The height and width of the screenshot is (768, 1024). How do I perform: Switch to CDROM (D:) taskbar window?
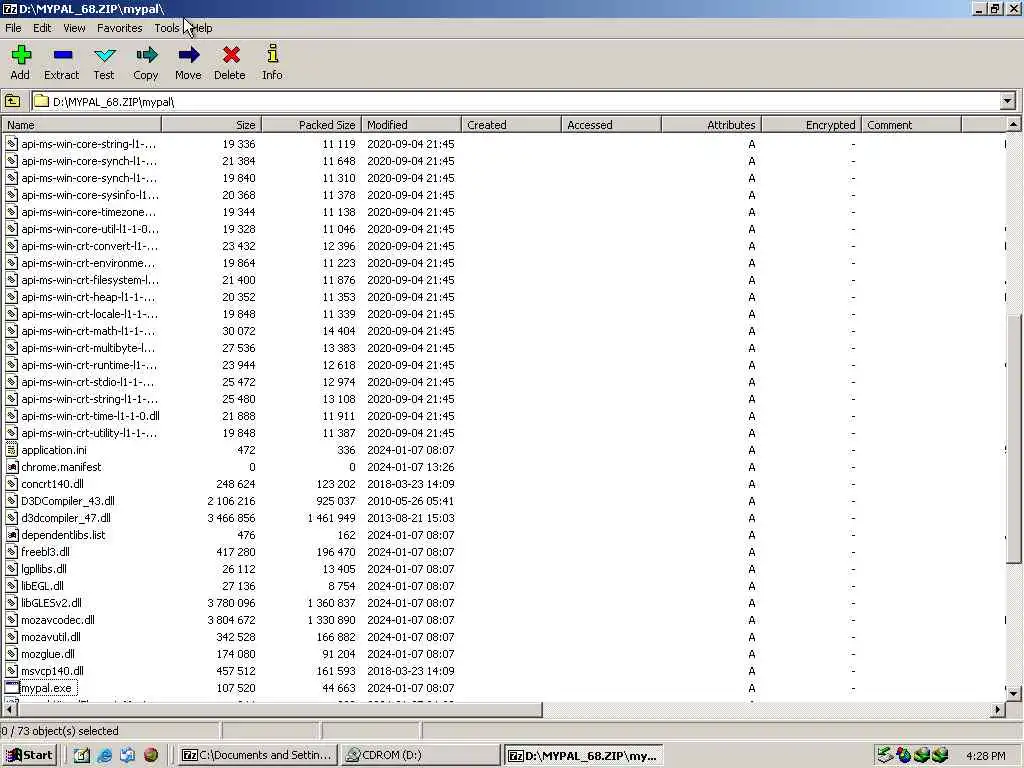(420, 755)
